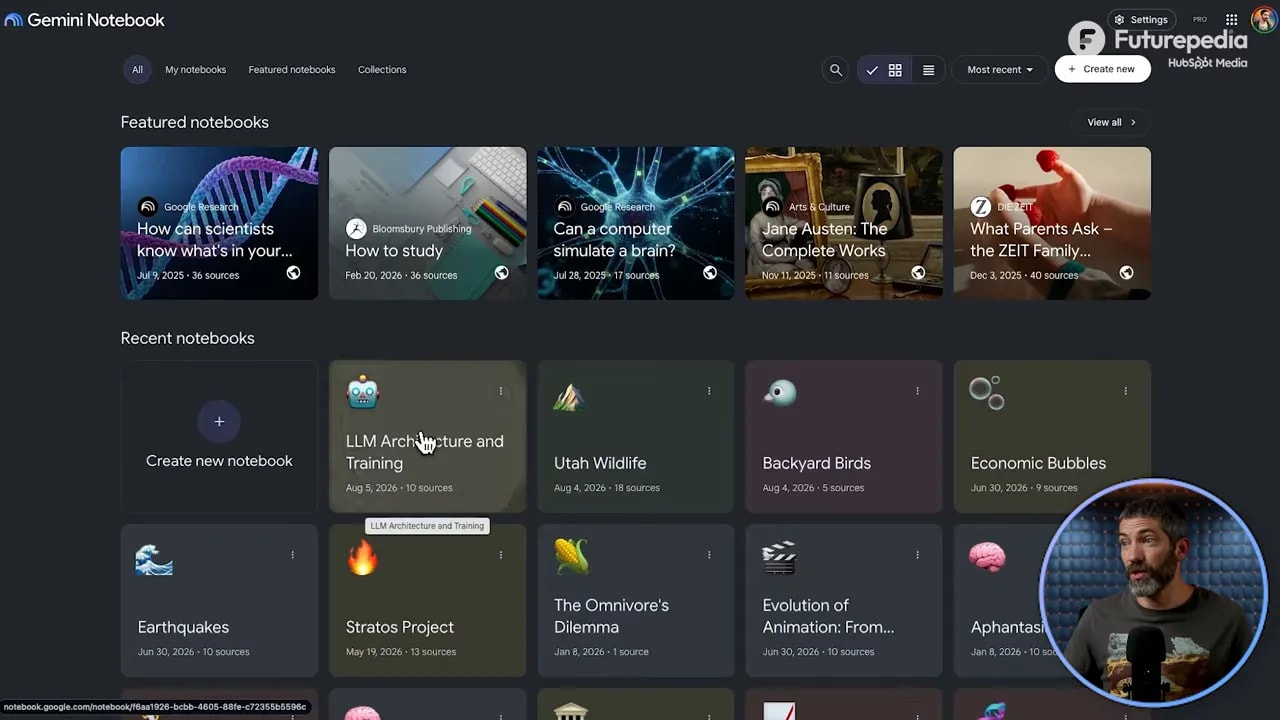Open the three-dot menu on Evolution of Animation
This screenshot has width=1280, height=720.
[917, 555]
